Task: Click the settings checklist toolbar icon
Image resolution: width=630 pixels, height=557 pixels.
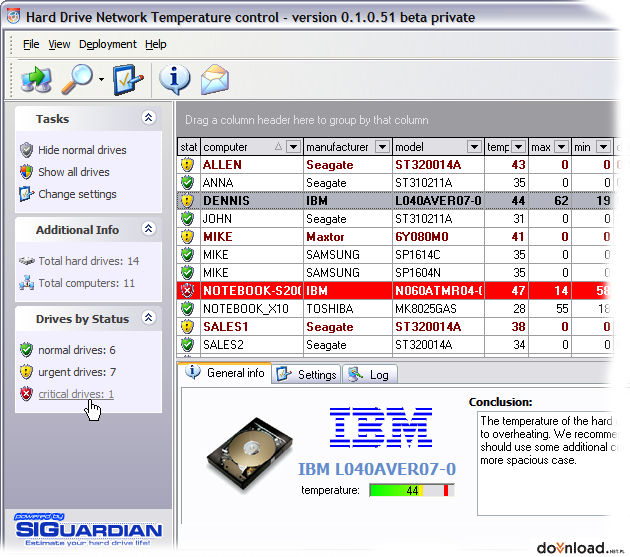Action: pyautogui.click(x=128, y=79)
